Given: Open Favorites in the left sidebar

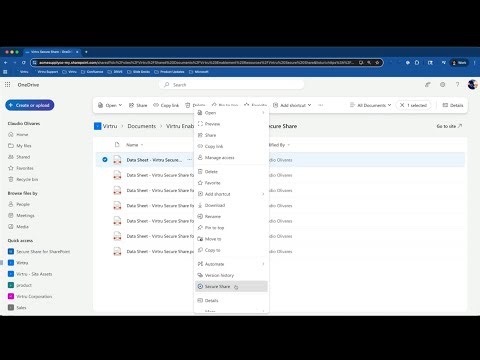Looking at the screenshot, I should pyautogui.click(x=21, y=168).
